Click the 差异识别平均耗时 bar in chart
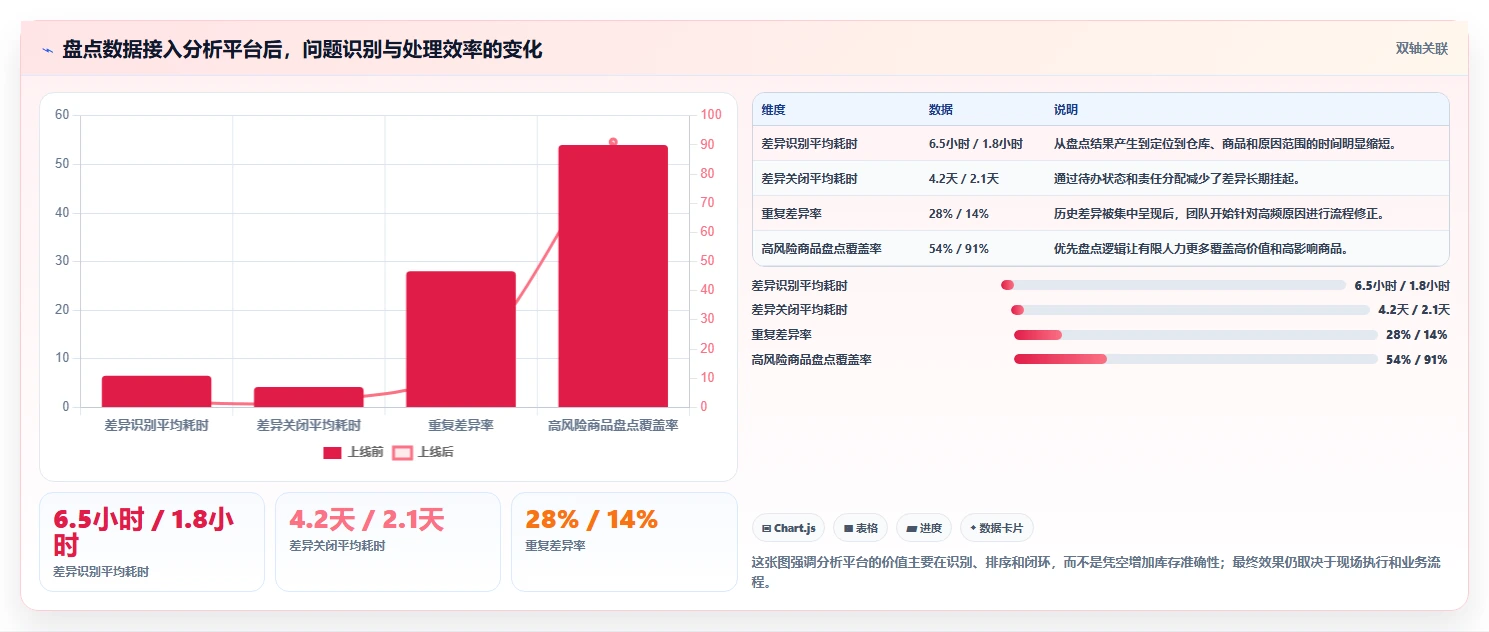Viewport: 1489px width, 632px height. (x=157, y=391)
